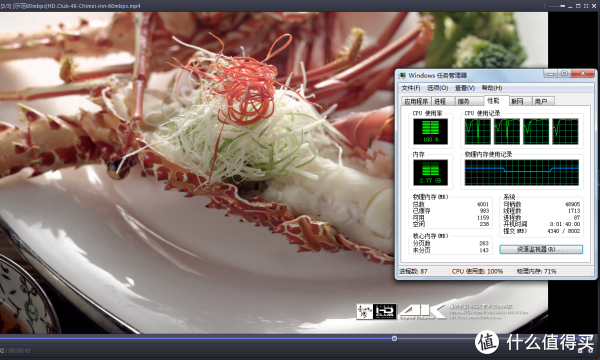The height and width of the screenshot is (360, 600).
Task: Click the player's restore window icon
Action: (578, 6)
